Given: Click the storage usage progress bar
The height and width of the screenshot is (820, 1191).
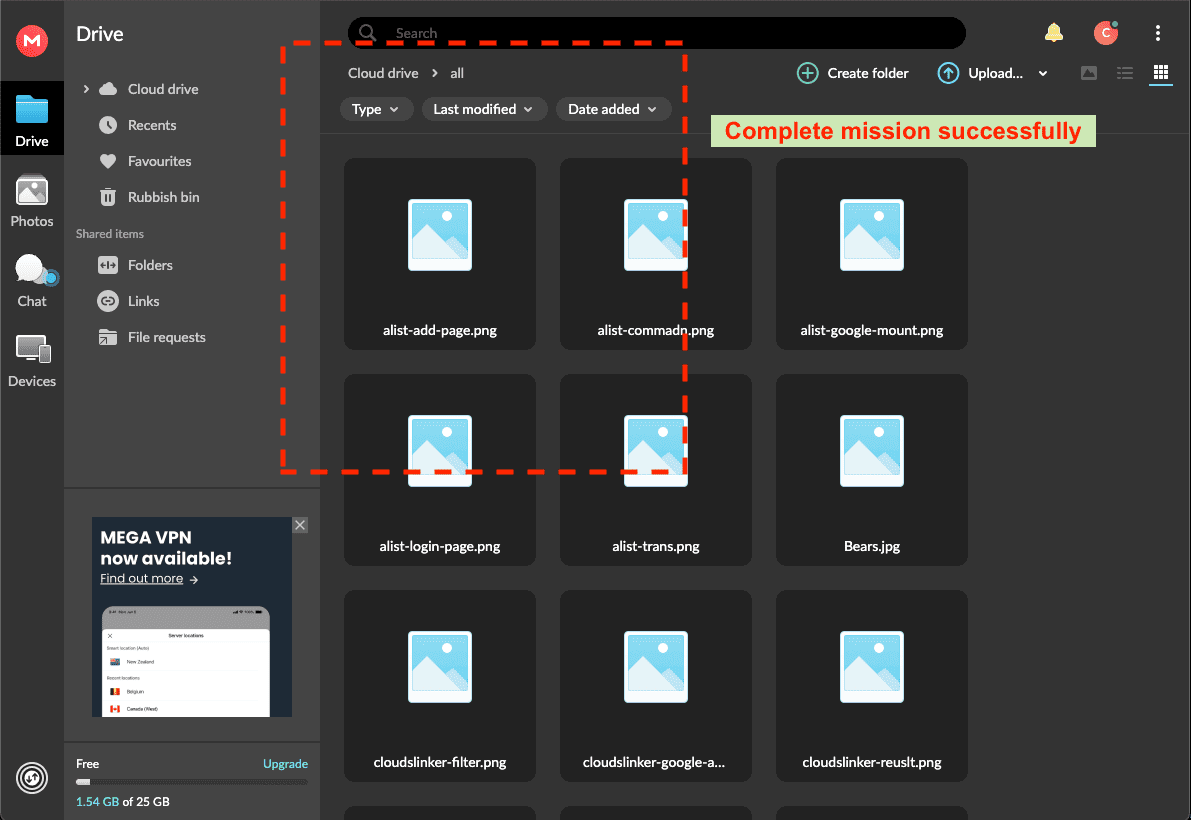Looking at the screenshot, I should pos(191,782).
